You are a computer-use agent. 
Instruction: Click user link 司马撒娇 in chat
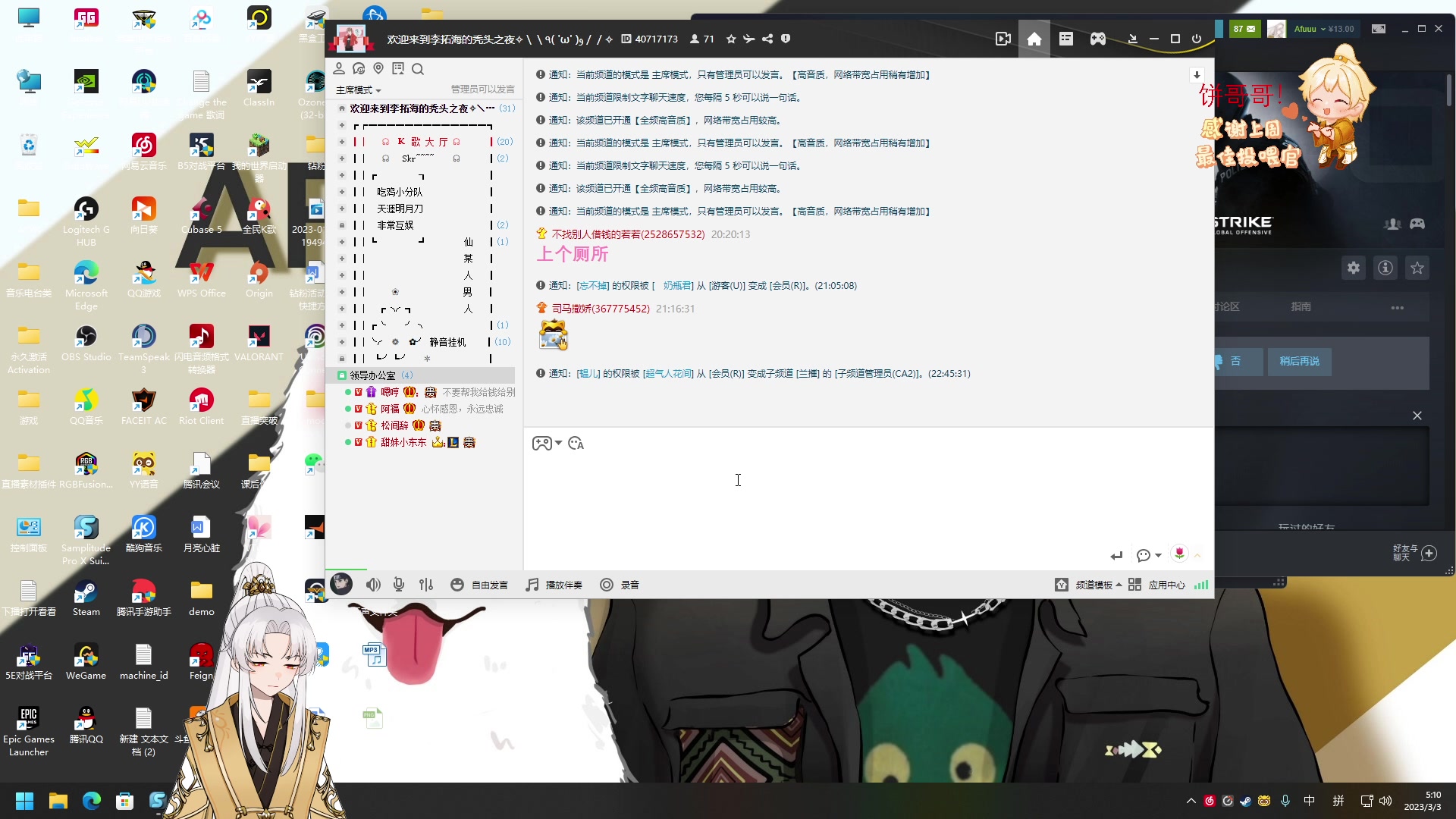pyautogui.click(x=601, y=309)
